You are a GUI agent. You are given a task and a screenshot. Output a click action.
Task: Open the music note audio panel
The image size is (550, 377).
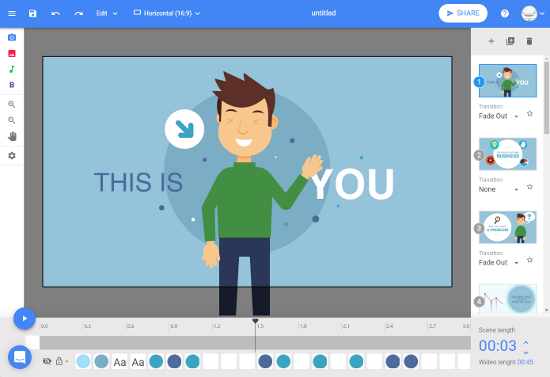click(12, 69)
